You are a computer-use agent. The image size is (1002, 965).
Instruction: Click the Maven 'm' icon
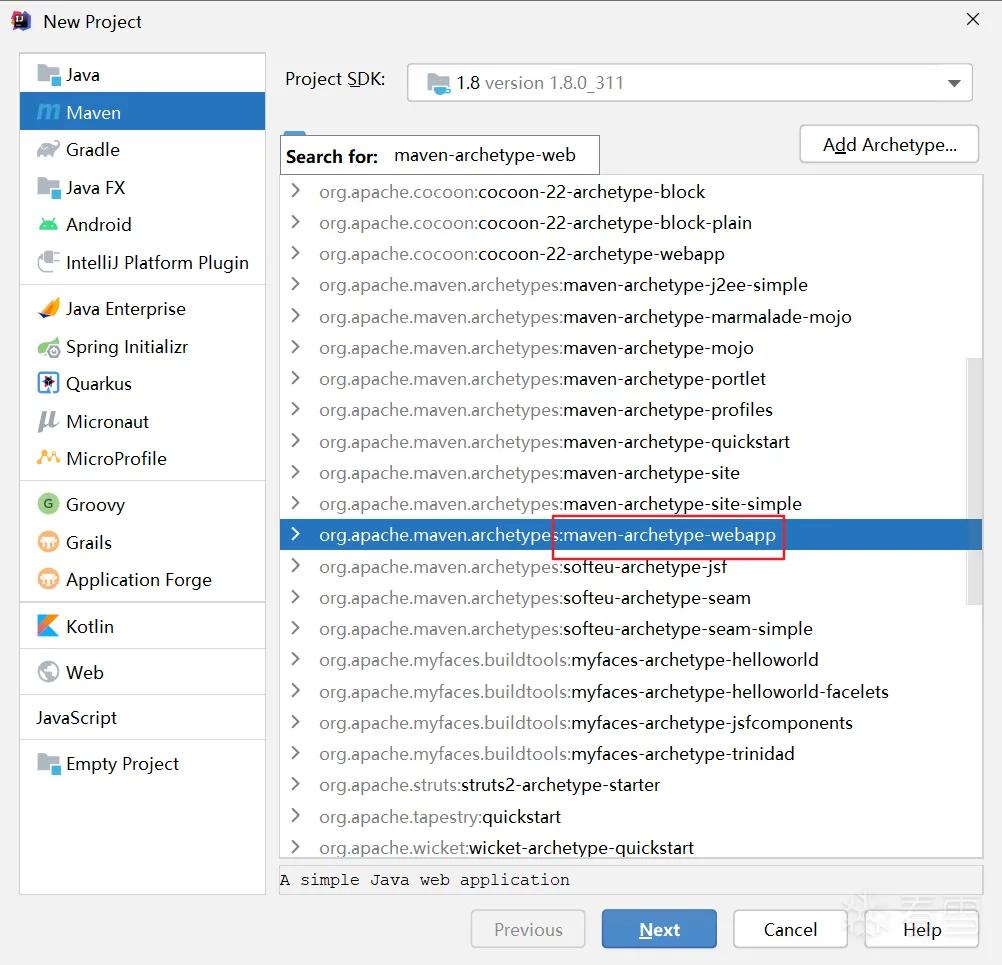coord(49,112)
